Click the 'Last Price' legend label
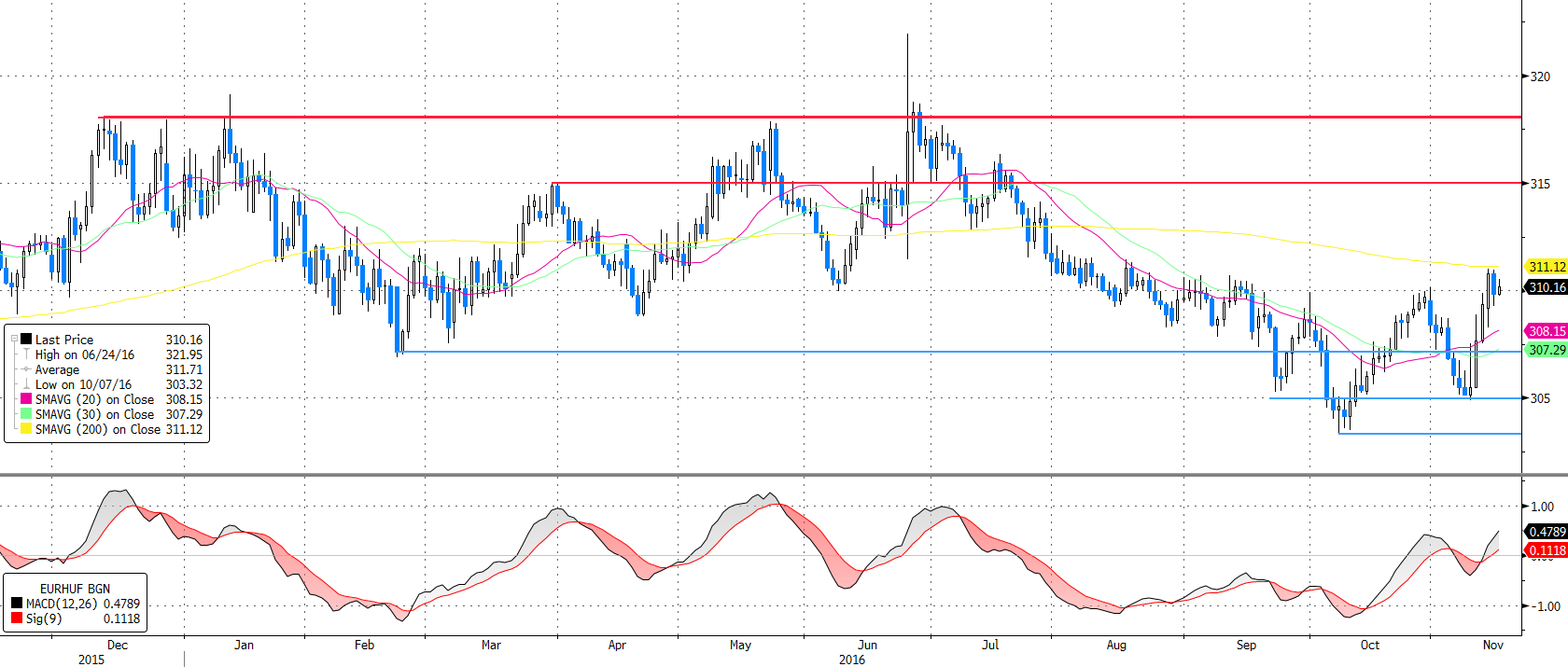This screenshot has height=667, width=1568. [64, 340]
